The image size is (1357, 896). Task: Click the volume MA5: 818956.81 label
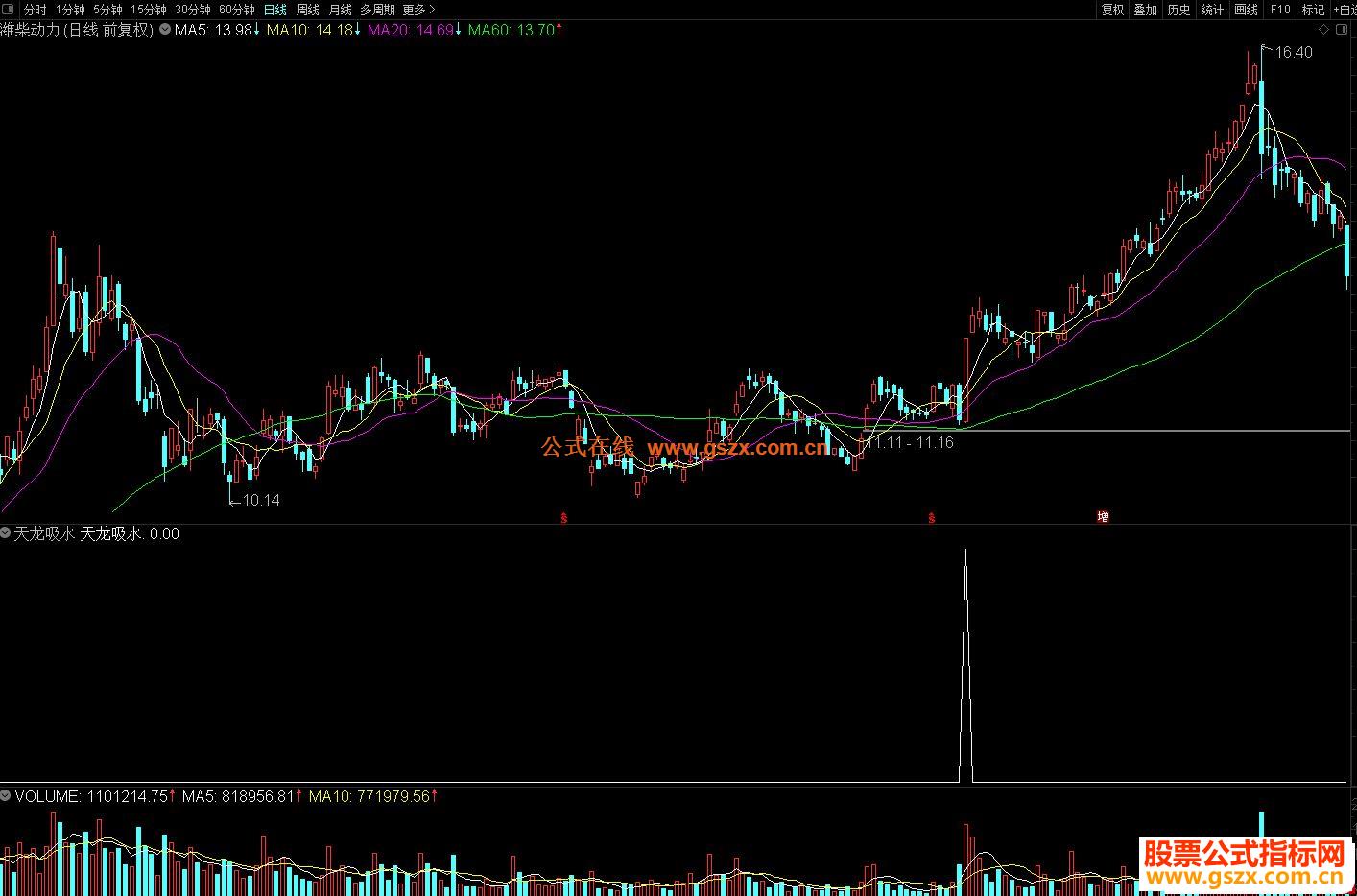[238, 796]
